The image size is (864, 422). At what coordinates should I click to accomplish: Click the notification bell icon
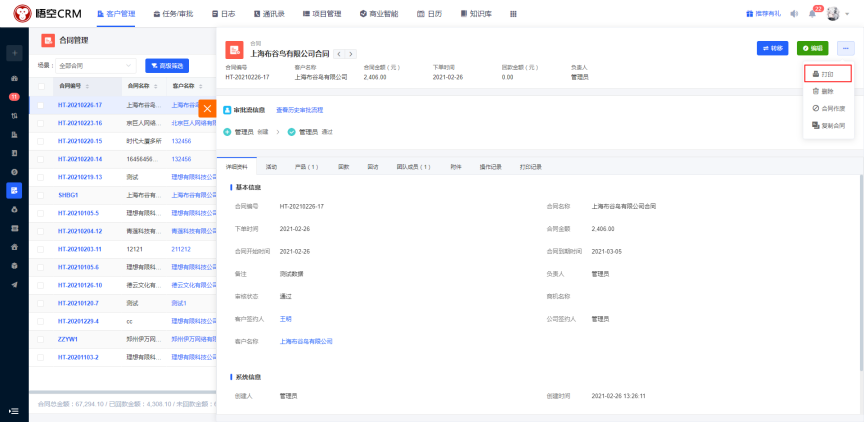coord(811,14)
